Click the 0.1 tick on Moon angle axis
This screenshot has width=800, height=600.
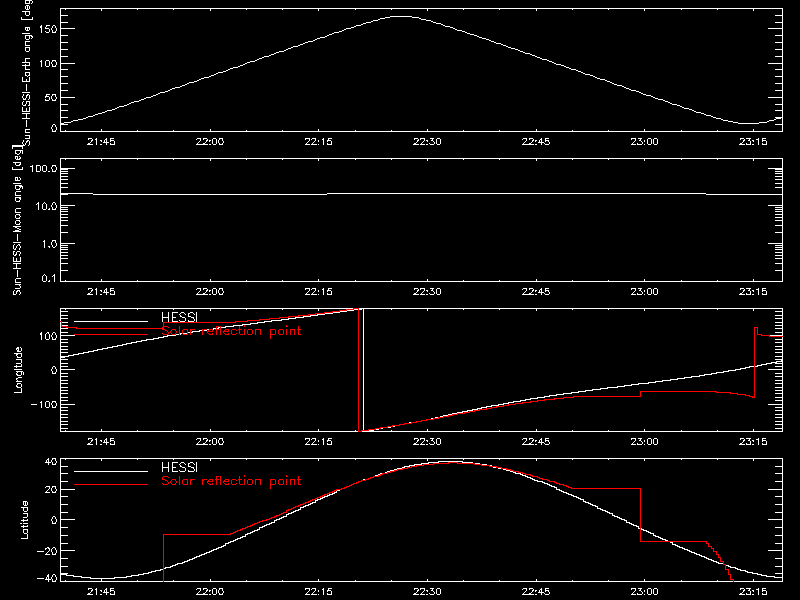(49, 278)
